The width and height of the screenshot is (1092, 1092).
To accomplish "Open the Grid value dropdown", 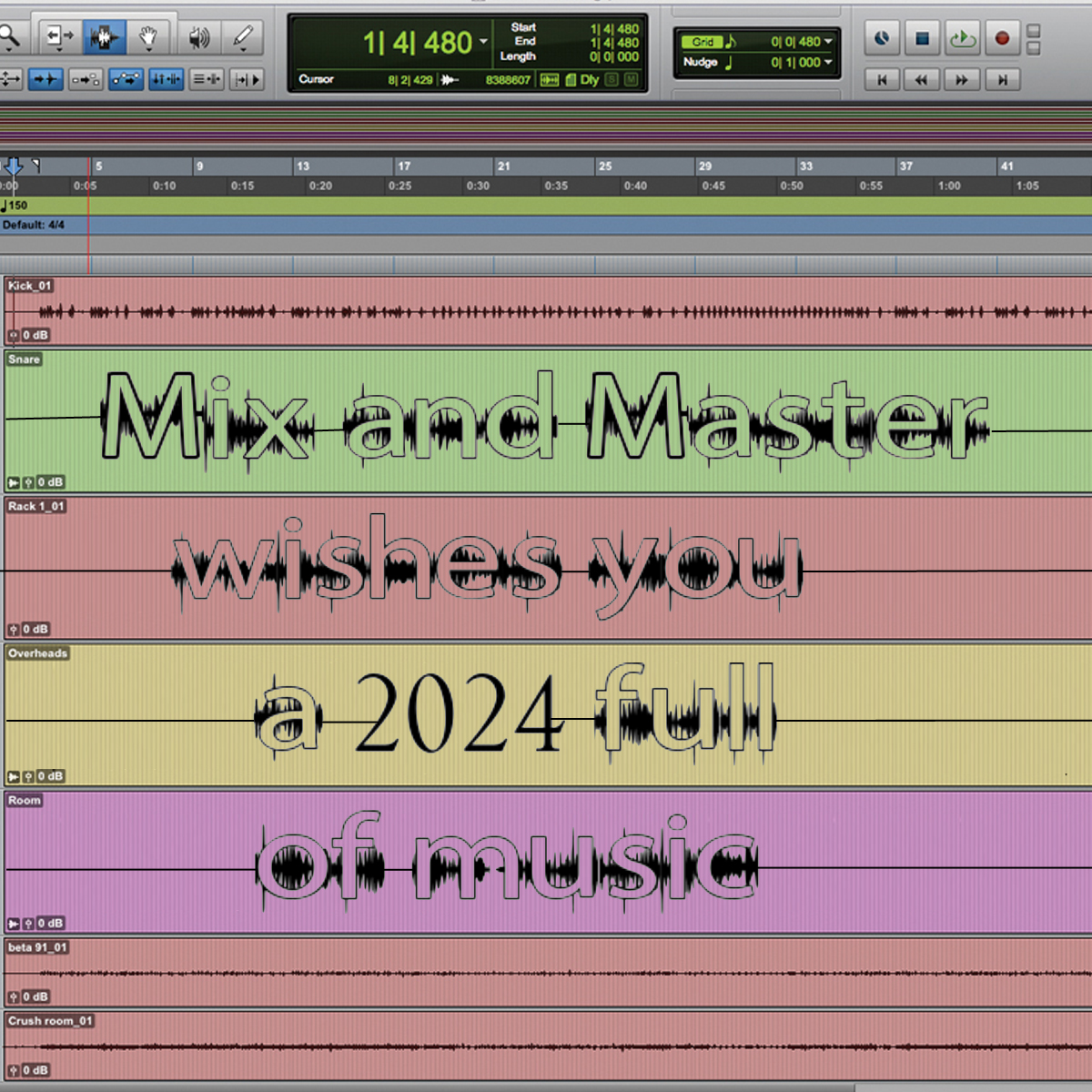I will (x=828, y=42).
